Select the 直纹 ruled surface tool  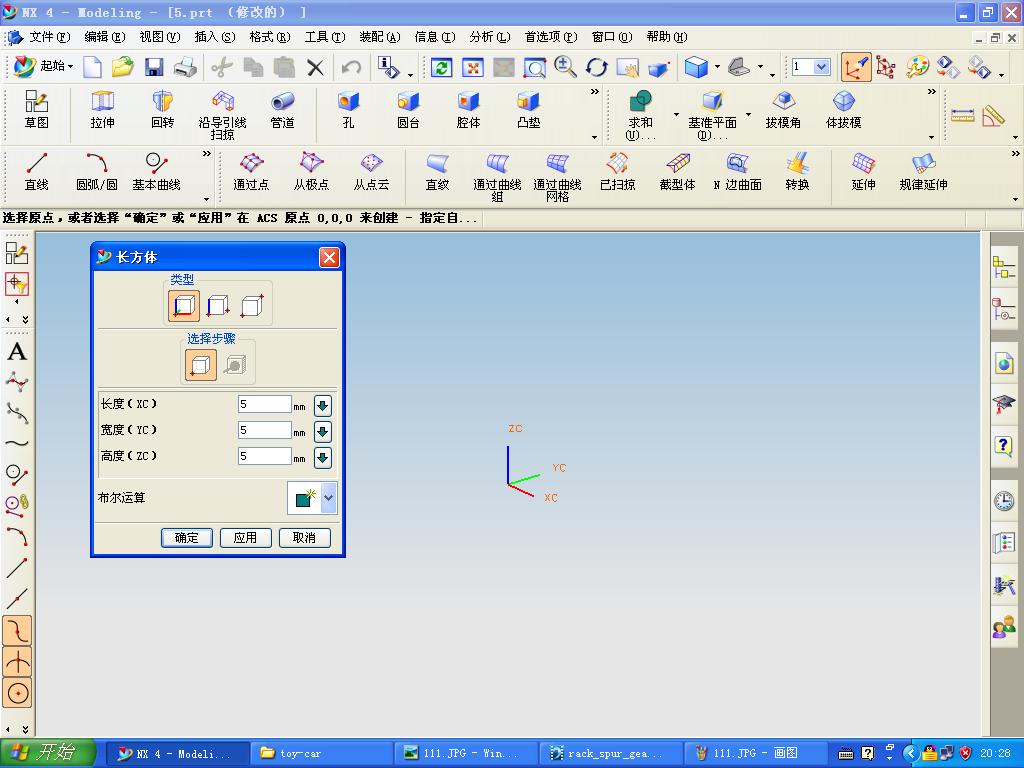point(437,172)
